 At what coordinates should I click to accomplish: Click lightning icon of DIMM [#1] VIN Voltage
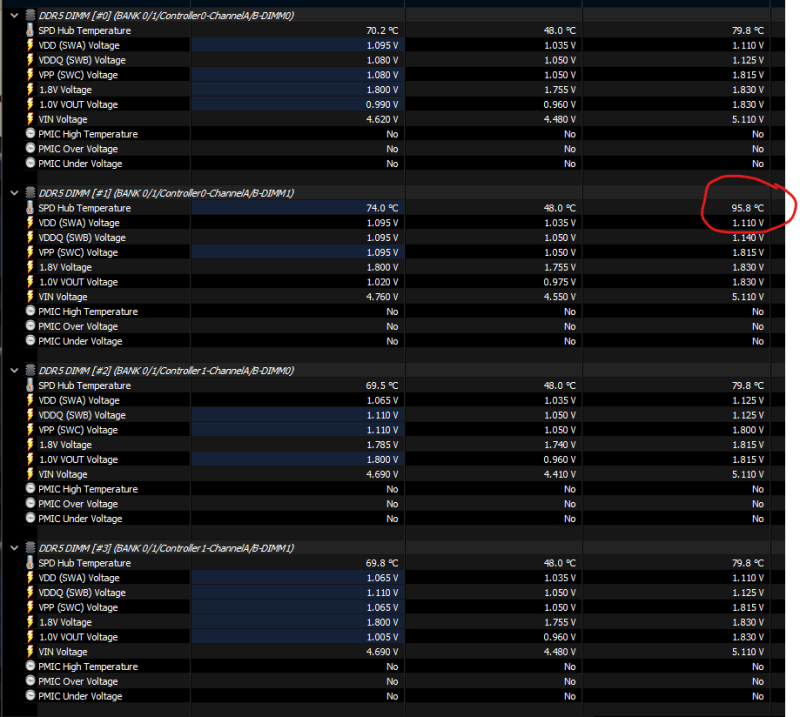click(x=30, y=296)
